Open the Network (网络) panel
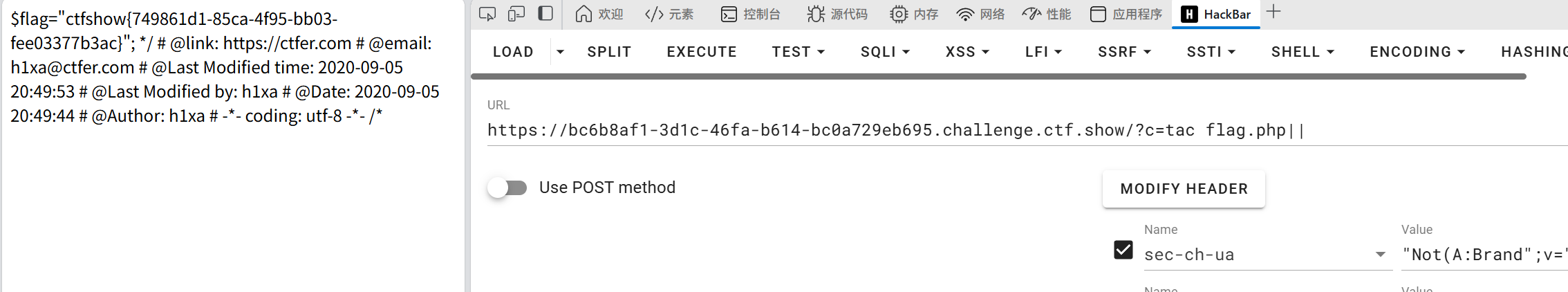 click(x=980, y=14)
